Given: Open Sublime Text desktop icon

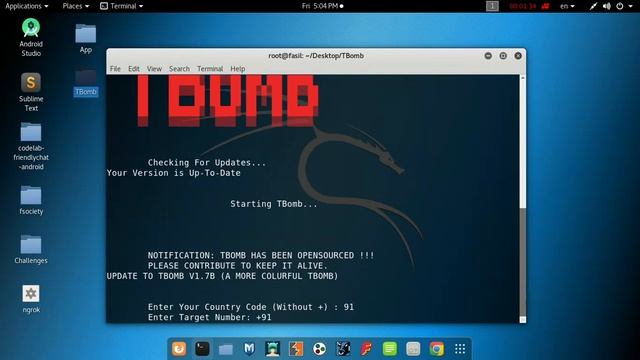Looking at the screenshot, I should 31,92.
